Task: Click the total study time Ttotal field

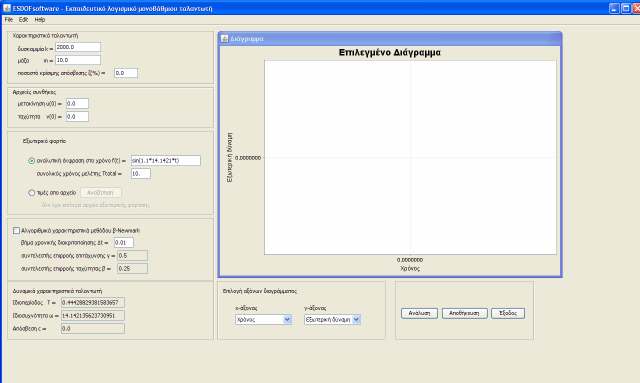Action: [x=141, y=174]
